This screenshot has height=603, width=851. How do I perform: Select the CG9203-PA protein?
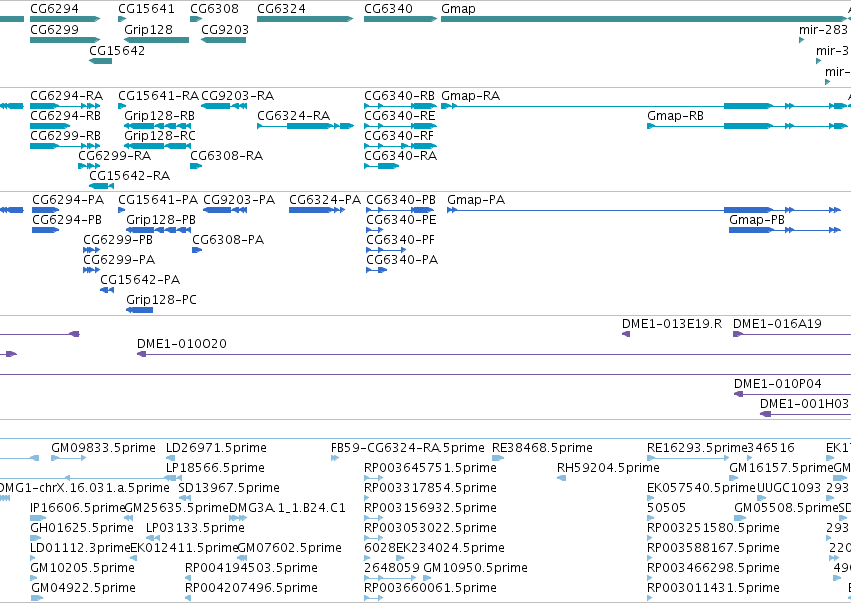[225, 210]
